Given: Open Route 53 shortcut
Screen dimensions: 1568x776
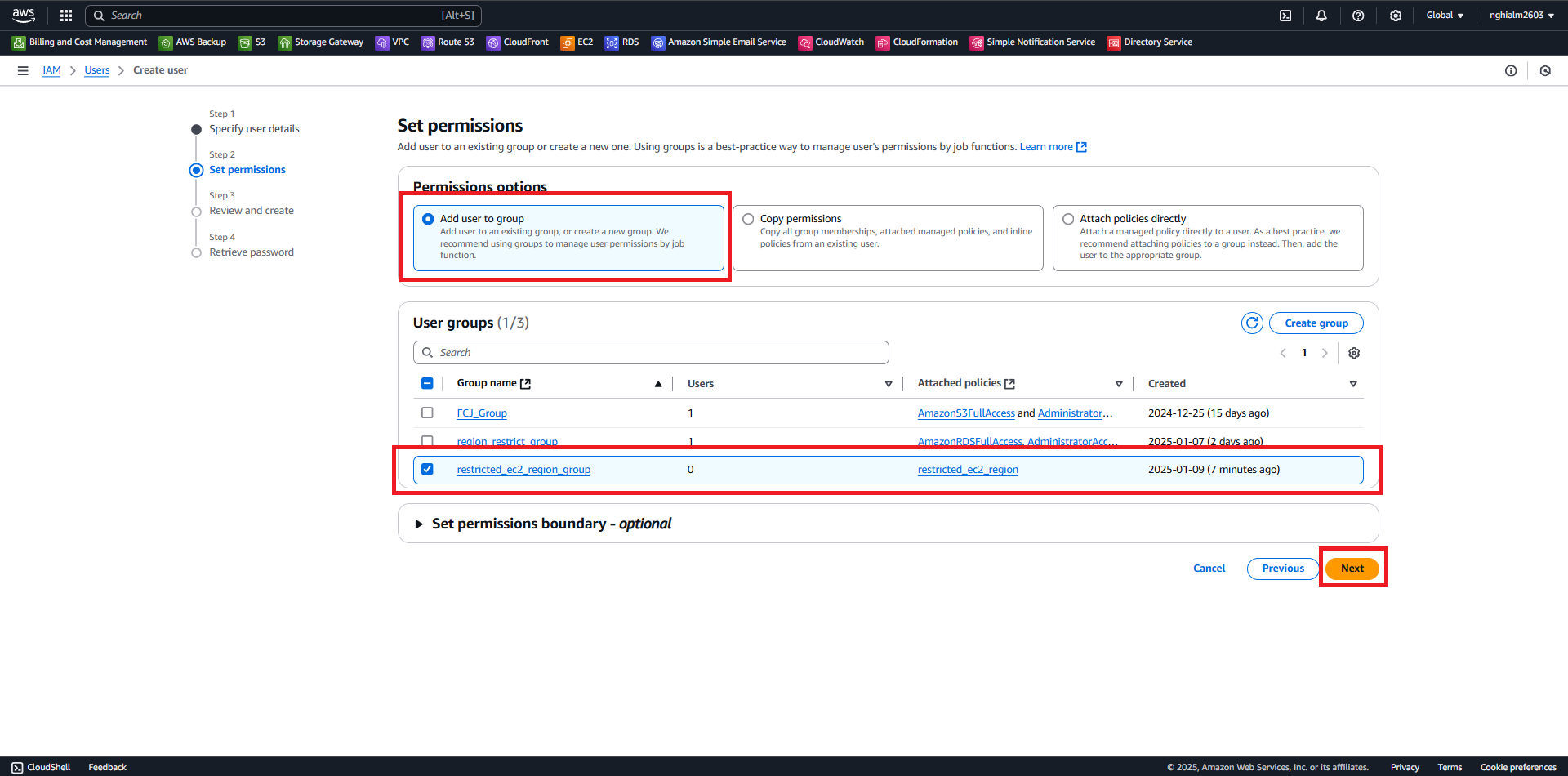Looking at the screenshot, I should coord(448,42).
